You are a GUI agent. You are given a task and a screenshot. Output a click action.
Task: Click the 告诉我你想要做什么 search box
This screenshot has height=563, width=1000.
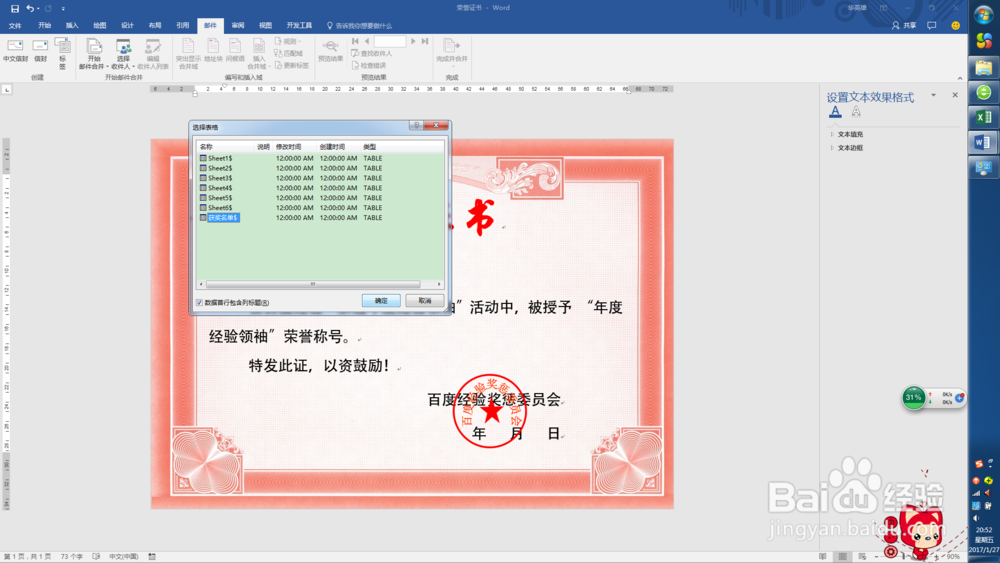click(x=359, y=26)
